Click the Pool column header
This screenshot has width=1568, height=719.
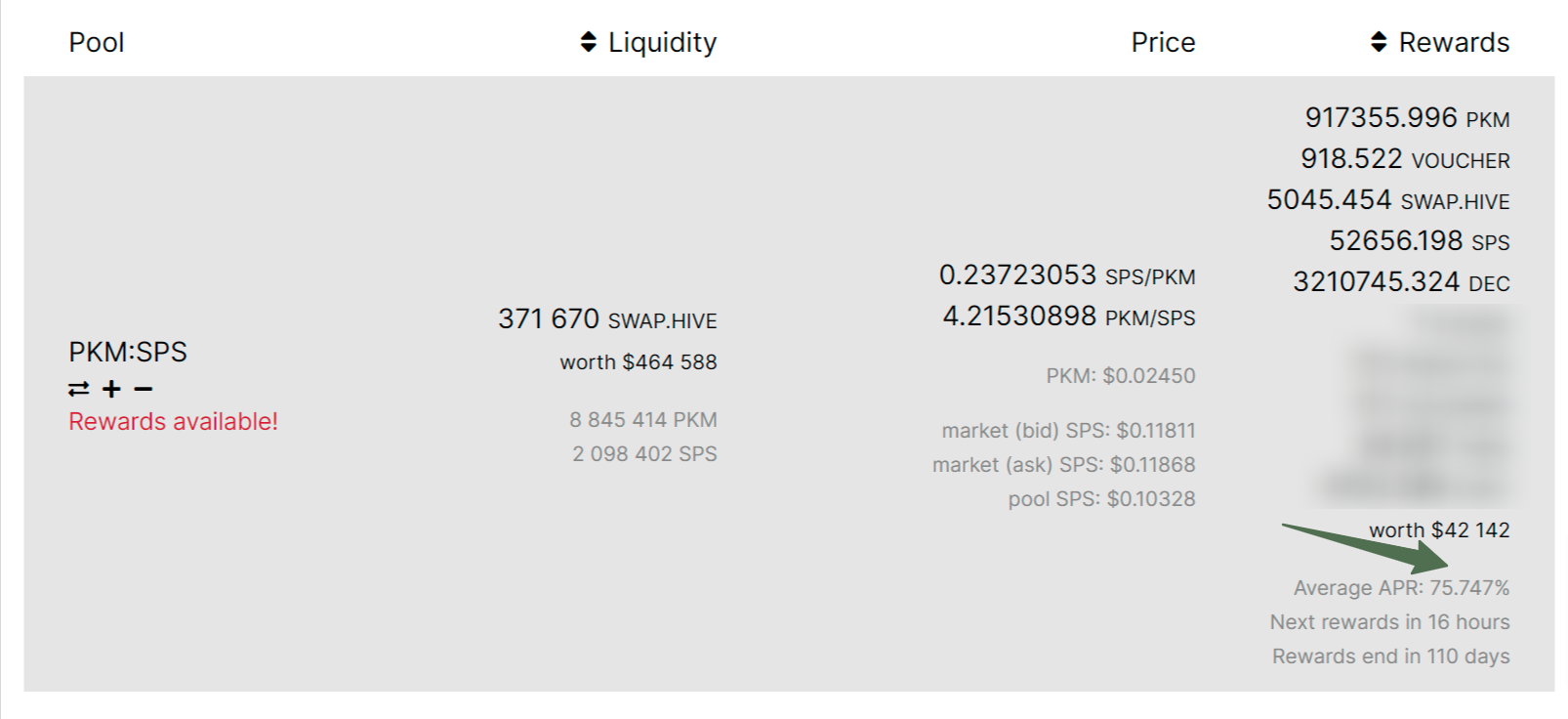tap(96, 42)
